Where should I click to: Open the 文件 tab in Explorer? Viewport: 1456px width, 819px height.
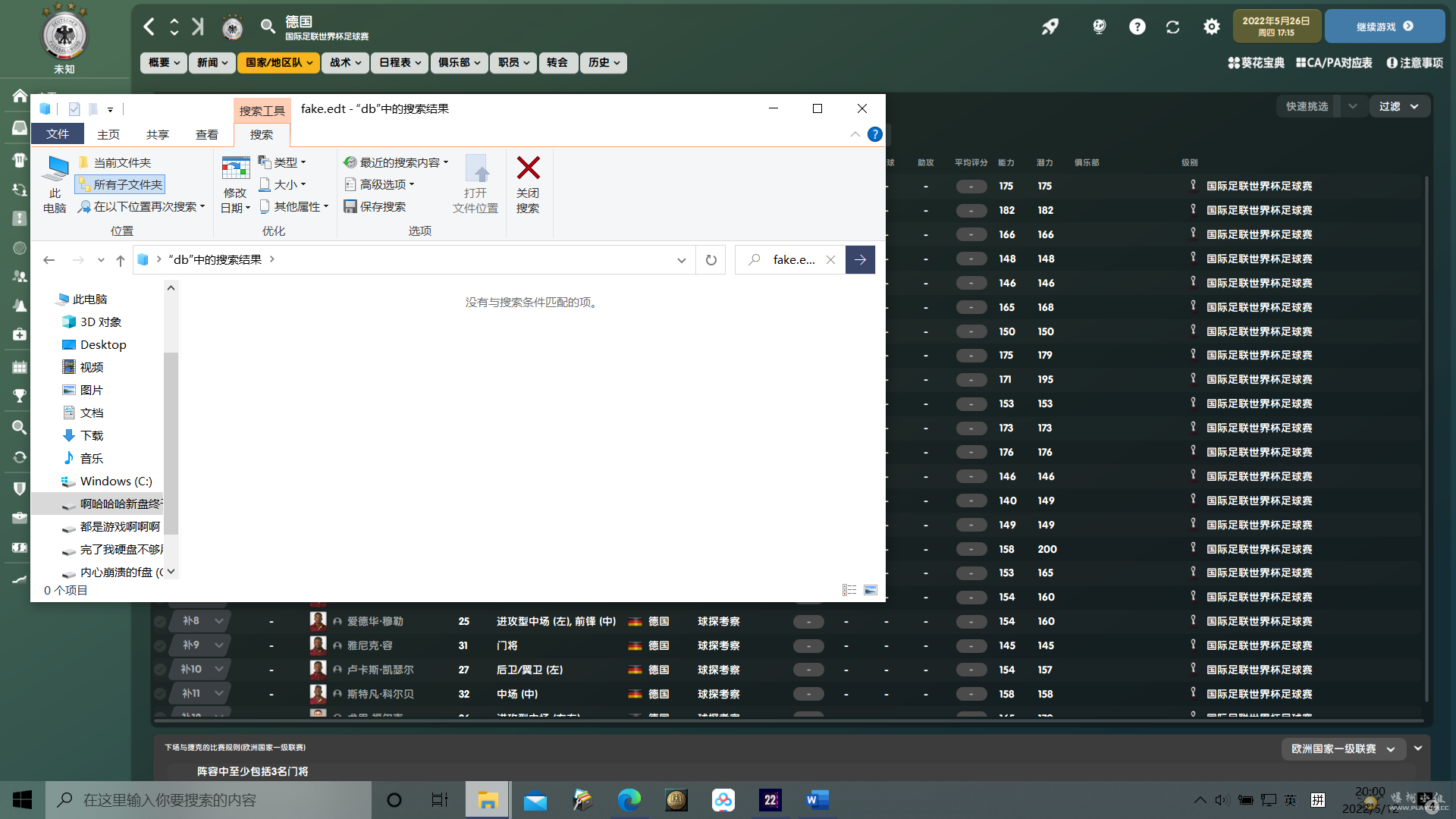[58, 134]
